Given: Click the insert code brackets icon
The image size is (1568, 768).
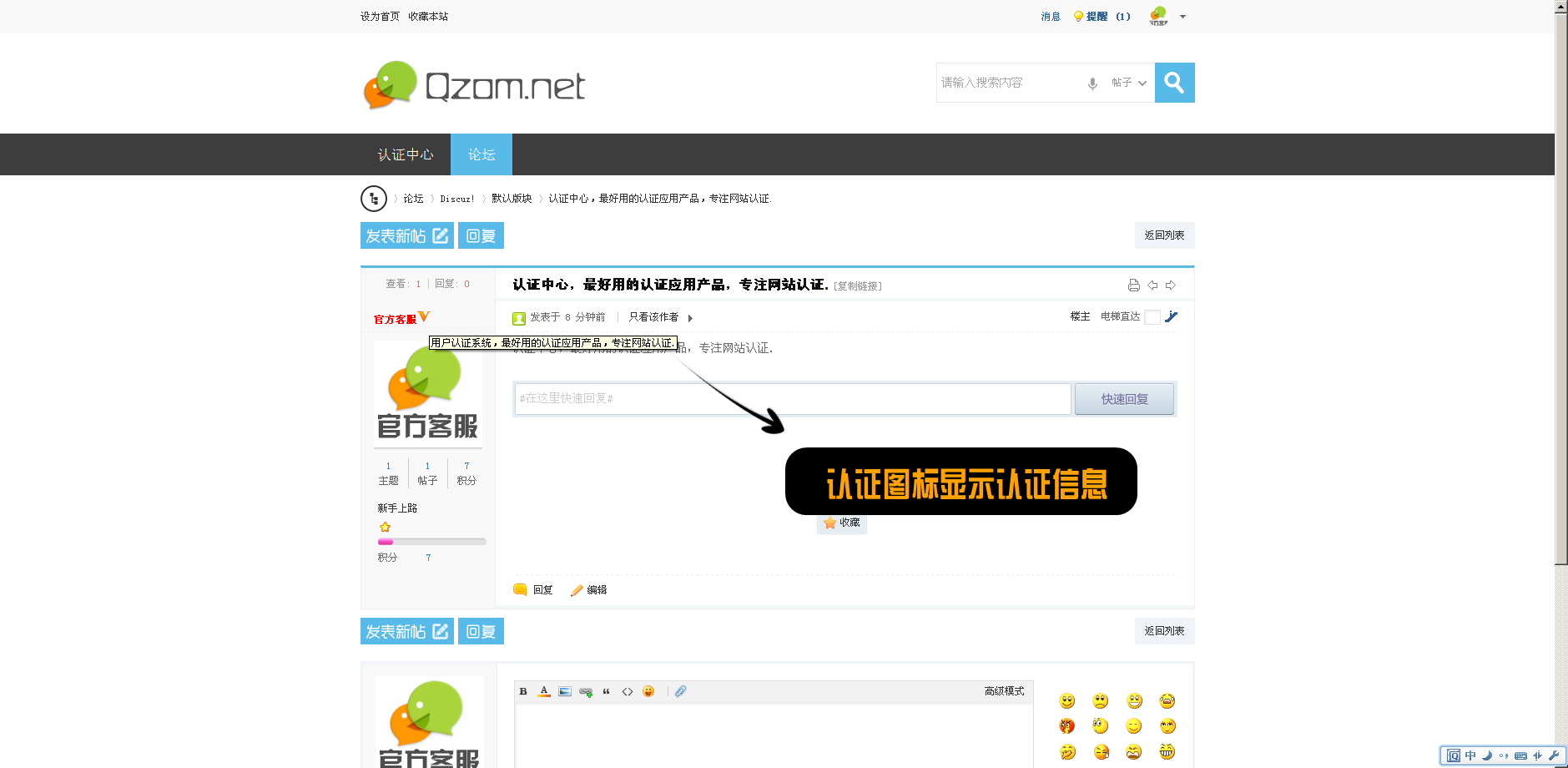Looking at the screenshot, I should pos(628,691).
